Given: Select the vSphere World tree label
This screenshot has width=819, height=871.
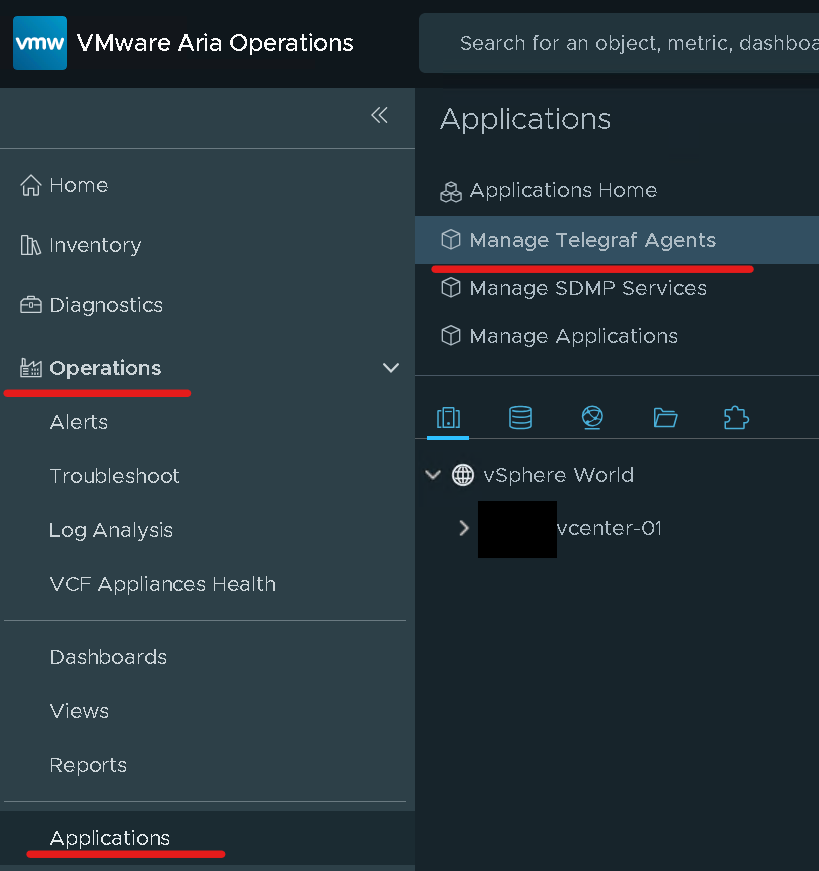Looking at the screenshot, I should (558, 475).
